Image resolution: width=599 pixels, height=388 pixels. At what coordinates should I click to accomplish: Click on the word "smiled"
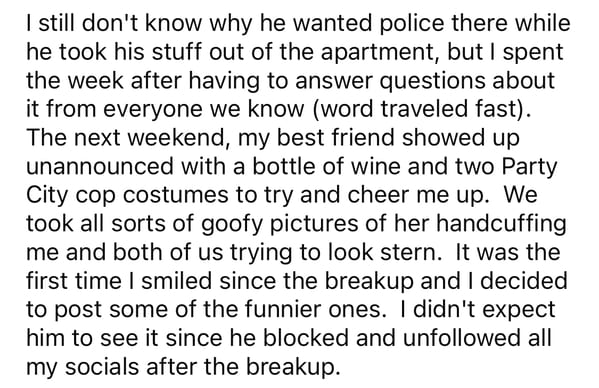[x=176, y=281]
